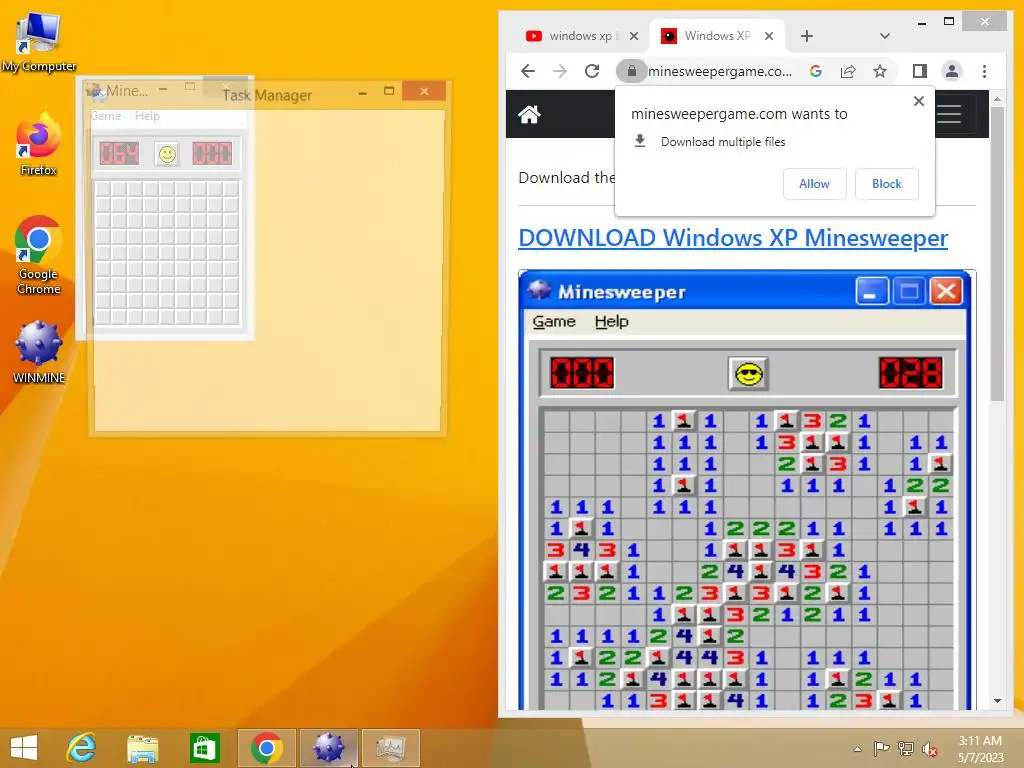The width and height of the screenshot is (1024, 768).
Task: Open Internet Explorer from taskbar
Action: tap(81, 748)
